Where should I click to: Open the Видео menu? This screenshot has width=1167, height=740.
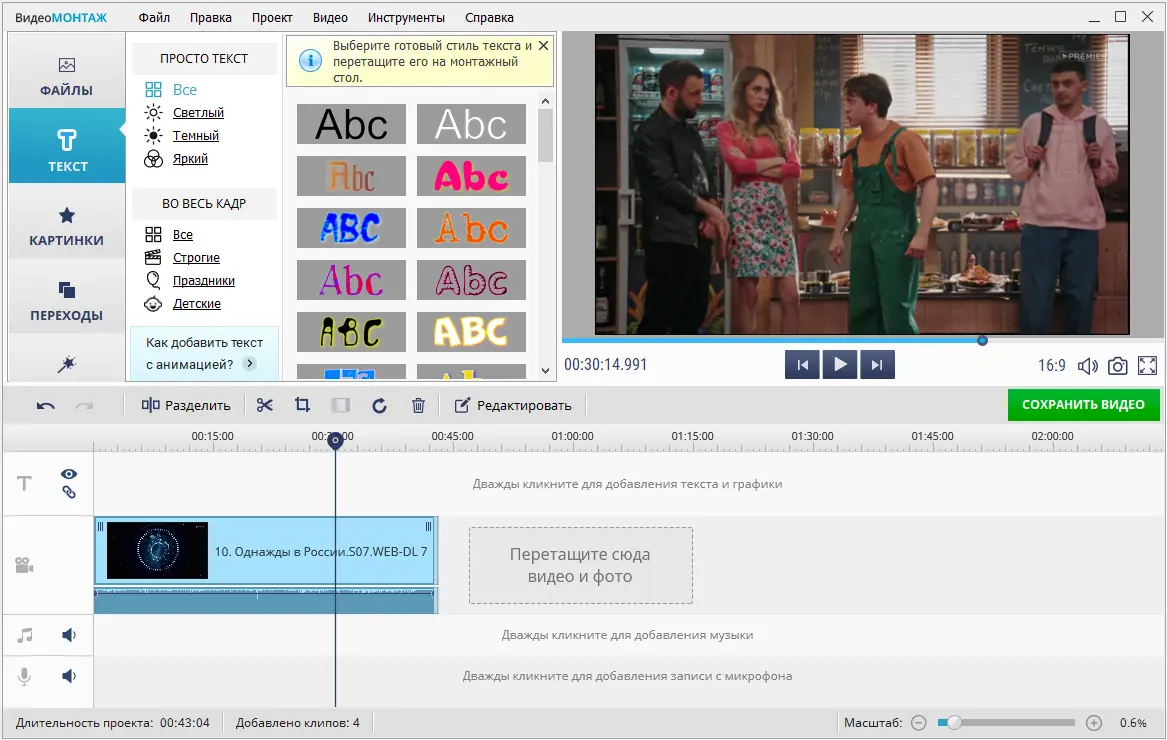click(330, 17)
